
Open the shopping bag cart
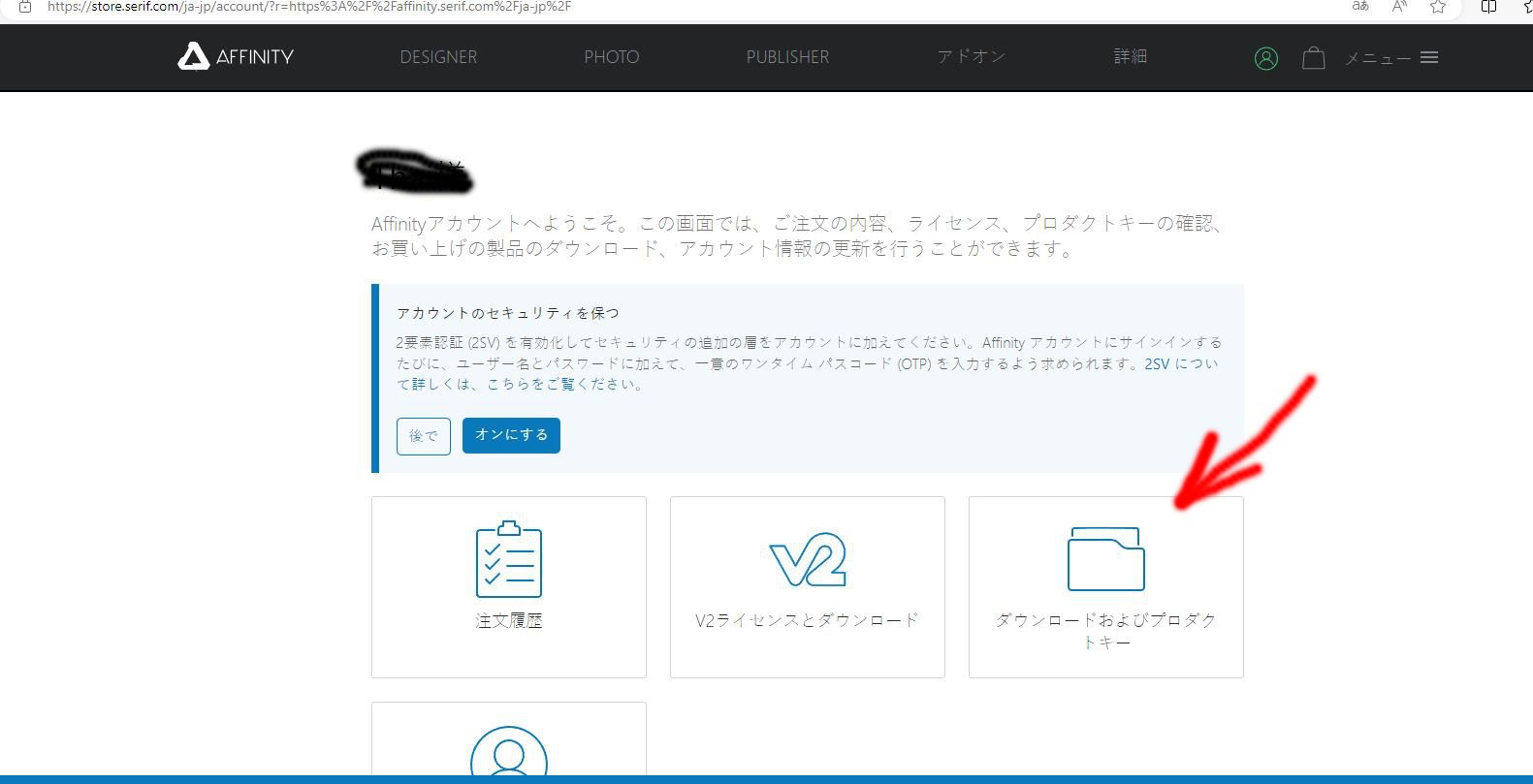pos(1314,58)
